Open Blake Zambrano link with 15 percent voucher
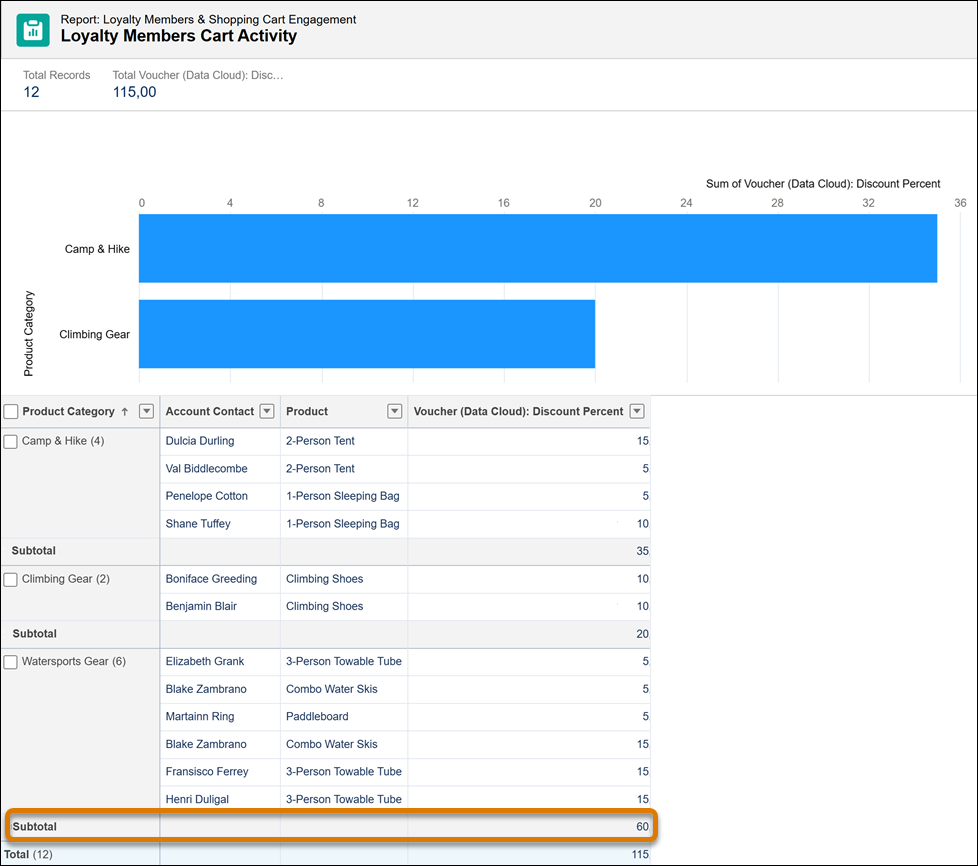The image size is (978, 866). point(206,744)
